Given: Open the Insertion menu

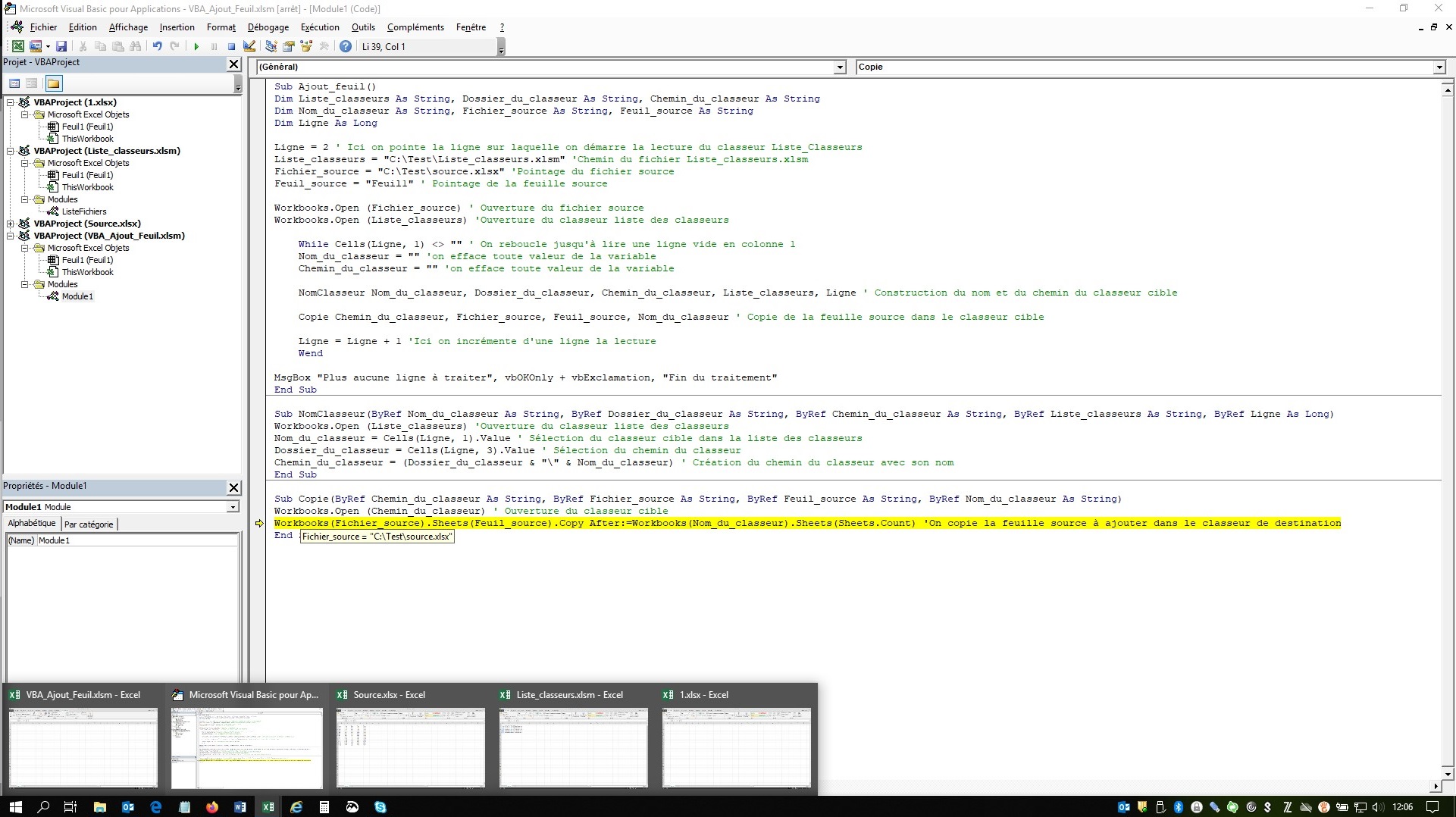Looking at the screenshot, I should click(x=177, y=27).
